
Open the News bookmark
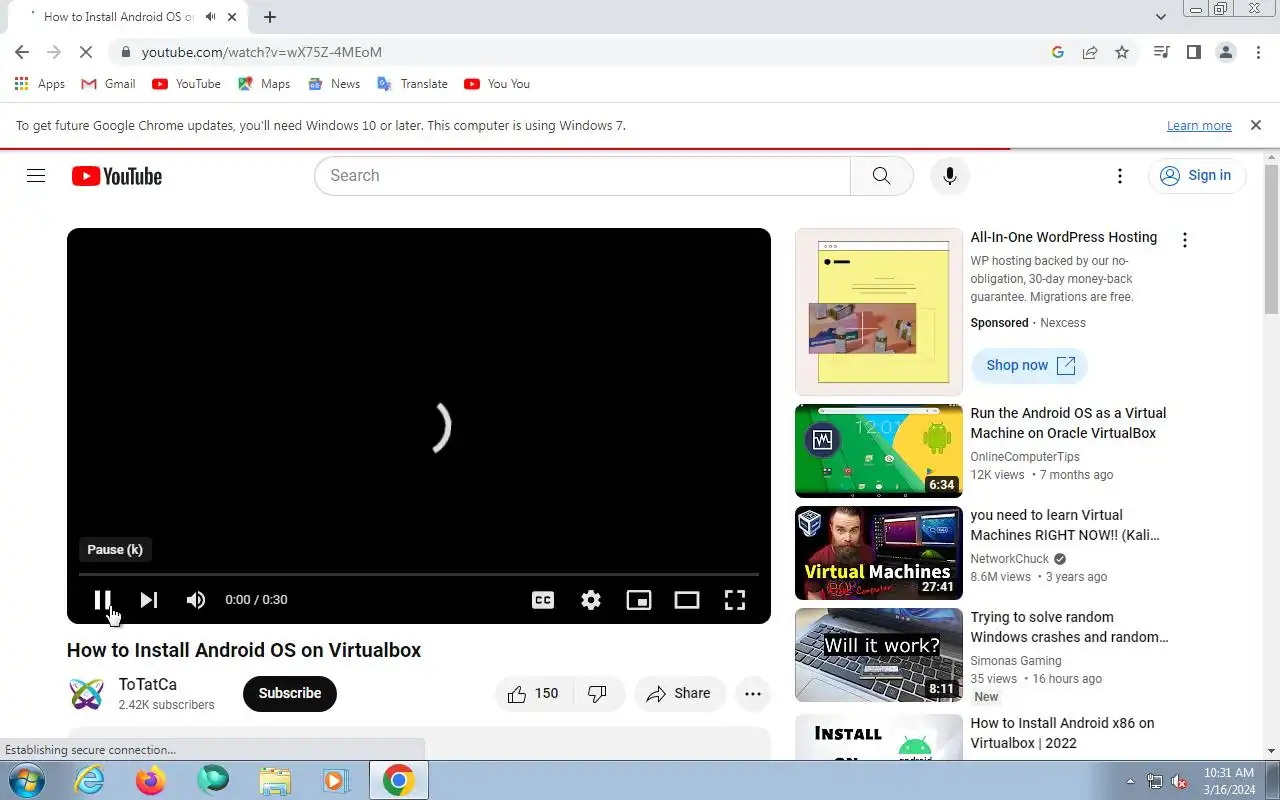334,84
